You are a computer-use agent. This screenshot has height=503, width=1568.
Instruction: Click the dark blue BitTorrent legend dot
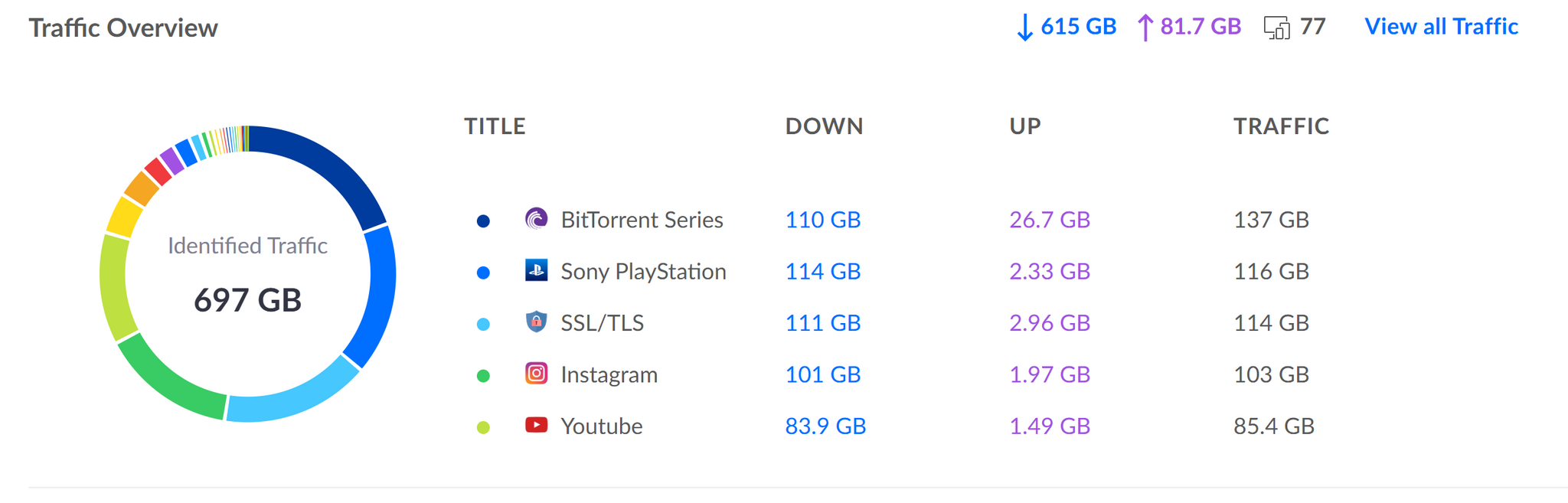point(483,221)
